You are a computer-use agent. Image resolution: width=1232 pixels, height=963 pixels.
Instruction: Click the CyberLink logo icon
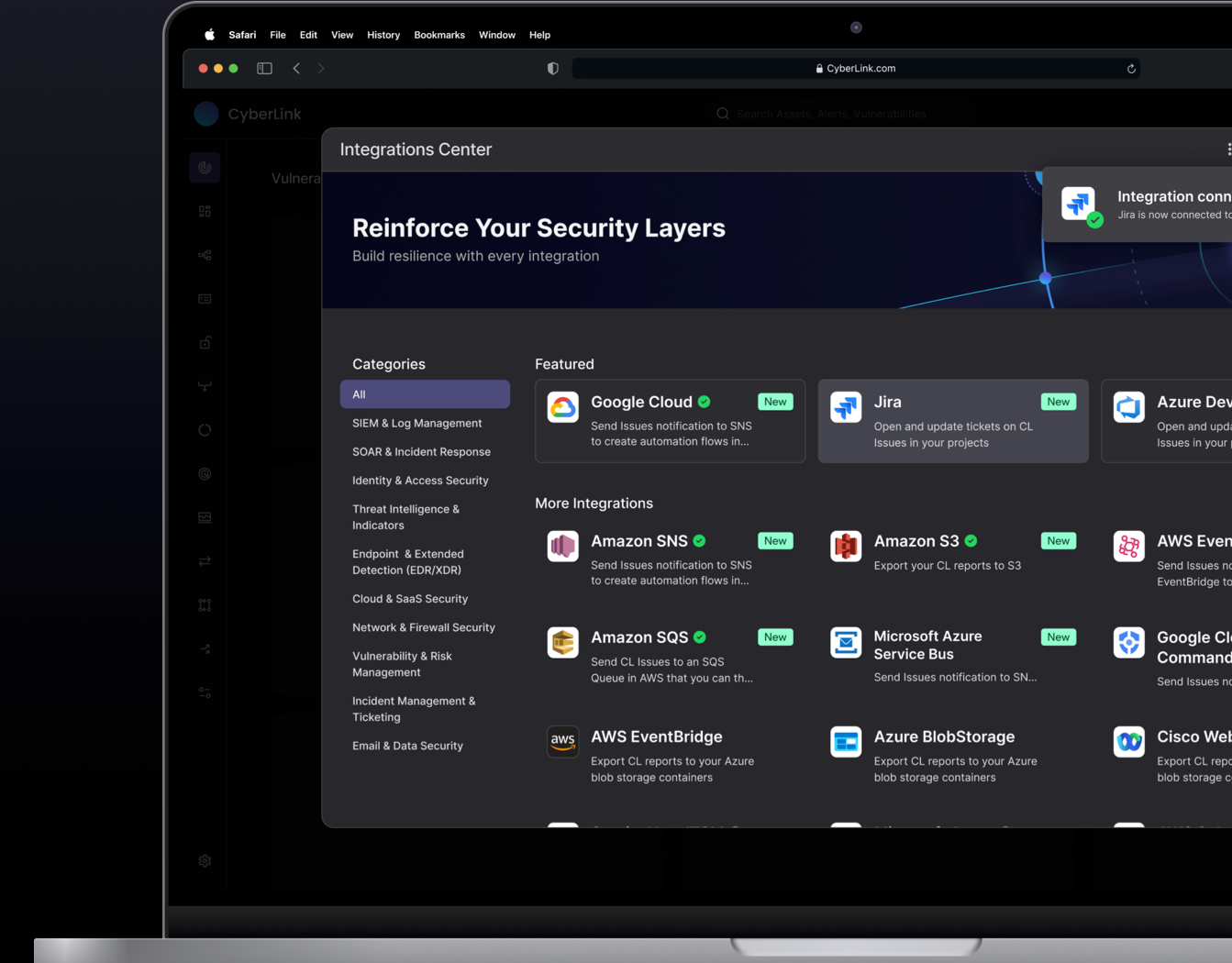[x=206, y=114]
